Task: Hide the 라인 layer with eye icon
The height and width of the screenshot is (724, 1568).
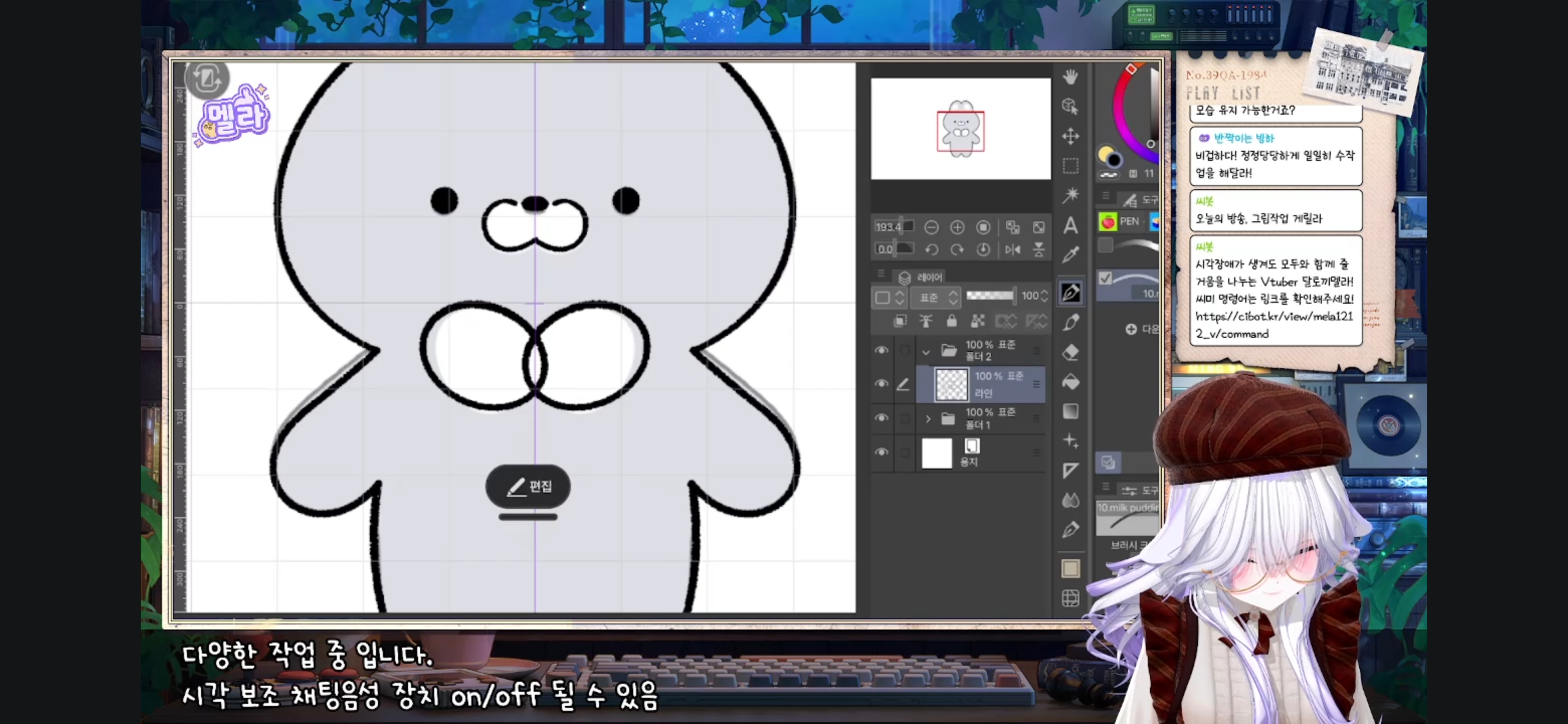Action: [x=881, y=384]
